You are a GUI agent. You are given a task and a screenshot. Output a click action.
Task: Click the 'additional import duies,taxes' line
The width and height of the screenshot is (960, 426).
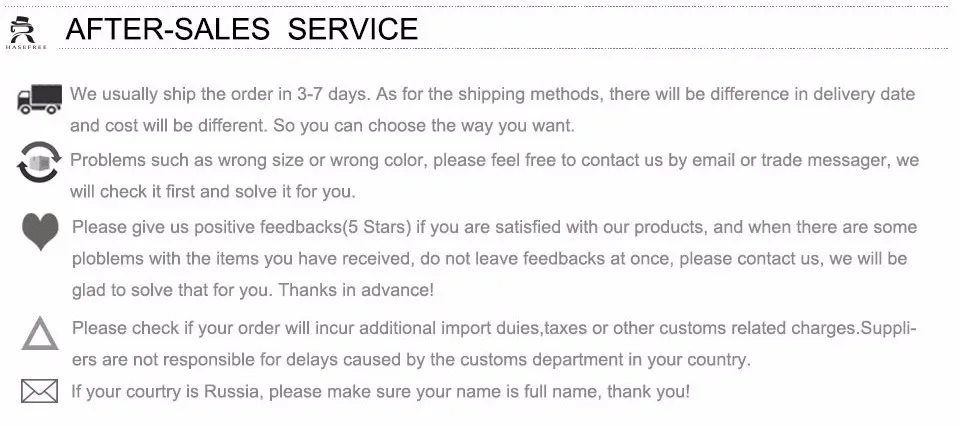click(494, 328)
